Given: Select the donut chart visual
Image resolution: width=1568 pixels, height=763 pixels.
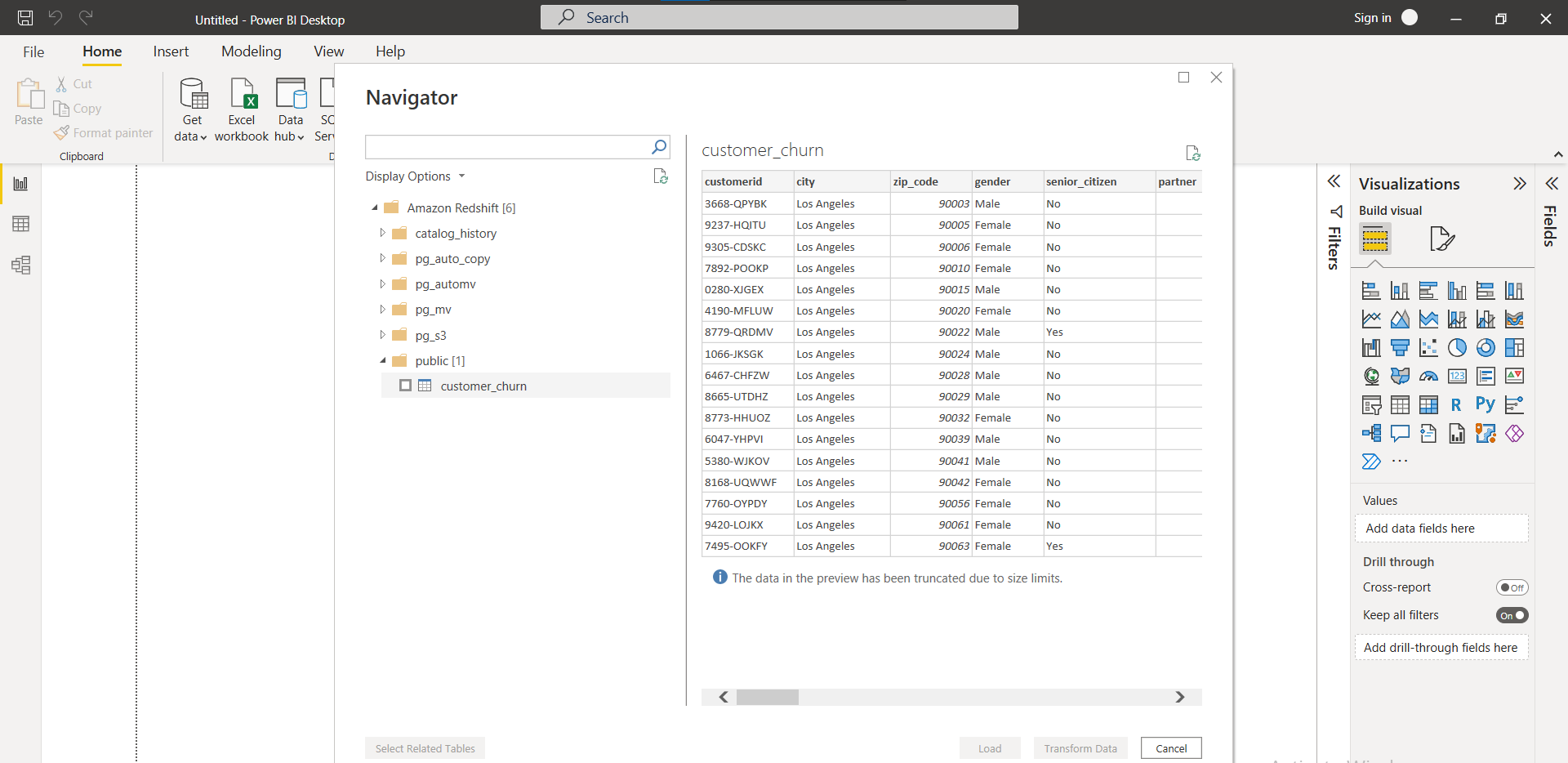Looking at the screenshot, I should point(1486,348).
